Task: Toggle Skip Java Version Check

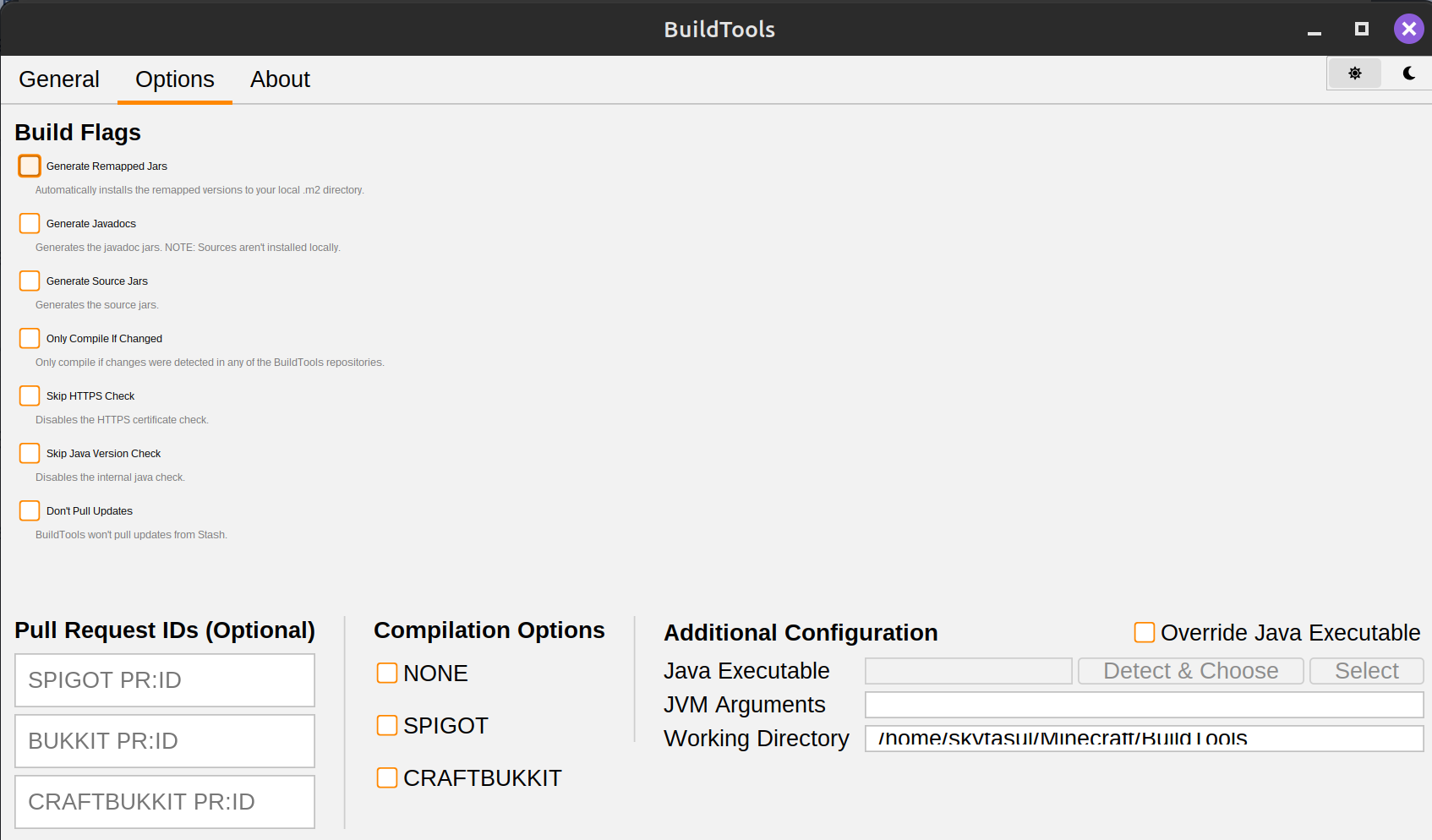Action: 30,453
